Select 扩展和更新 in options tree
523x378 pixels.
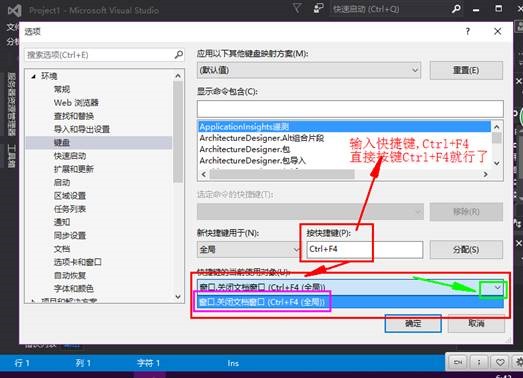point(74,169)
